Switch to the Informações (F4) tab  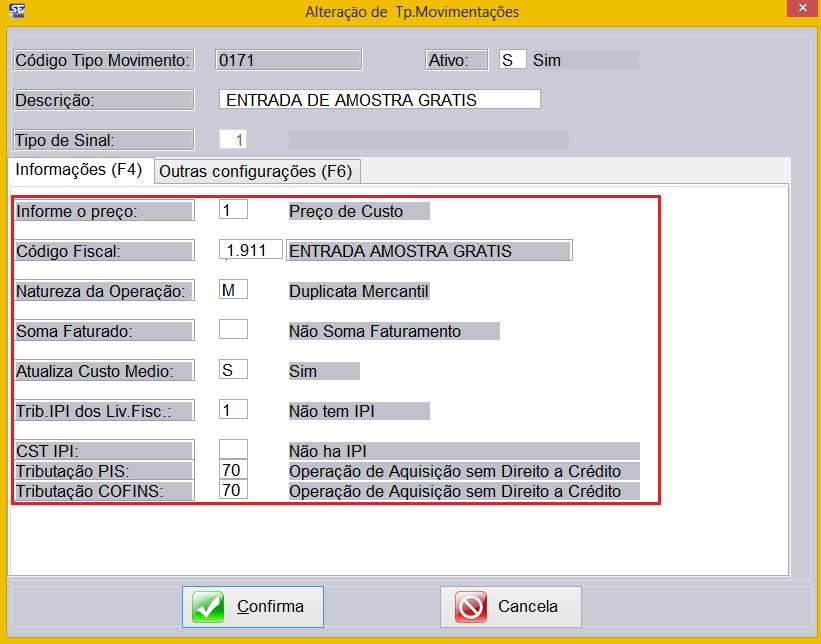[80, 170]
